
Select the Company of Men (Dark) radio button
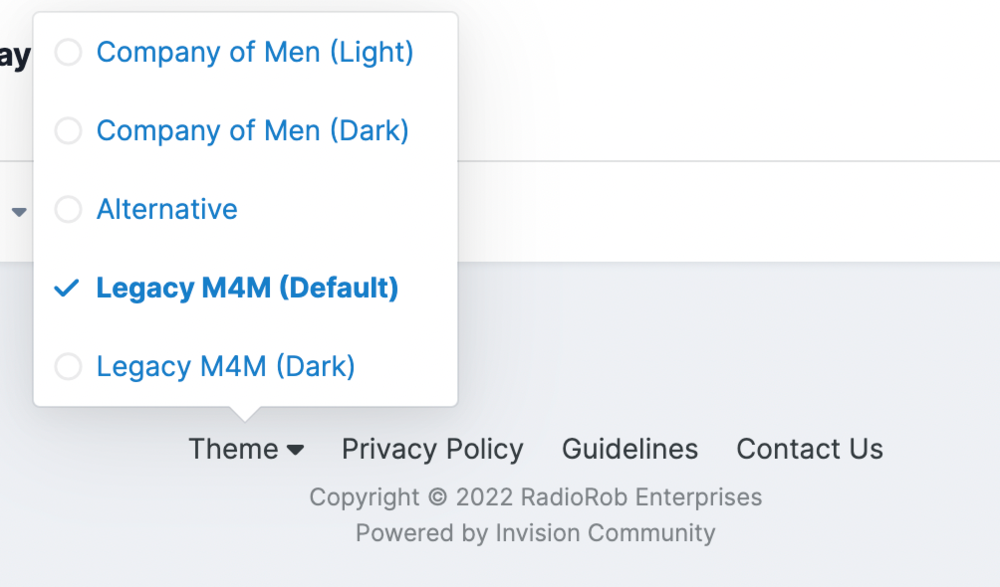68,131
